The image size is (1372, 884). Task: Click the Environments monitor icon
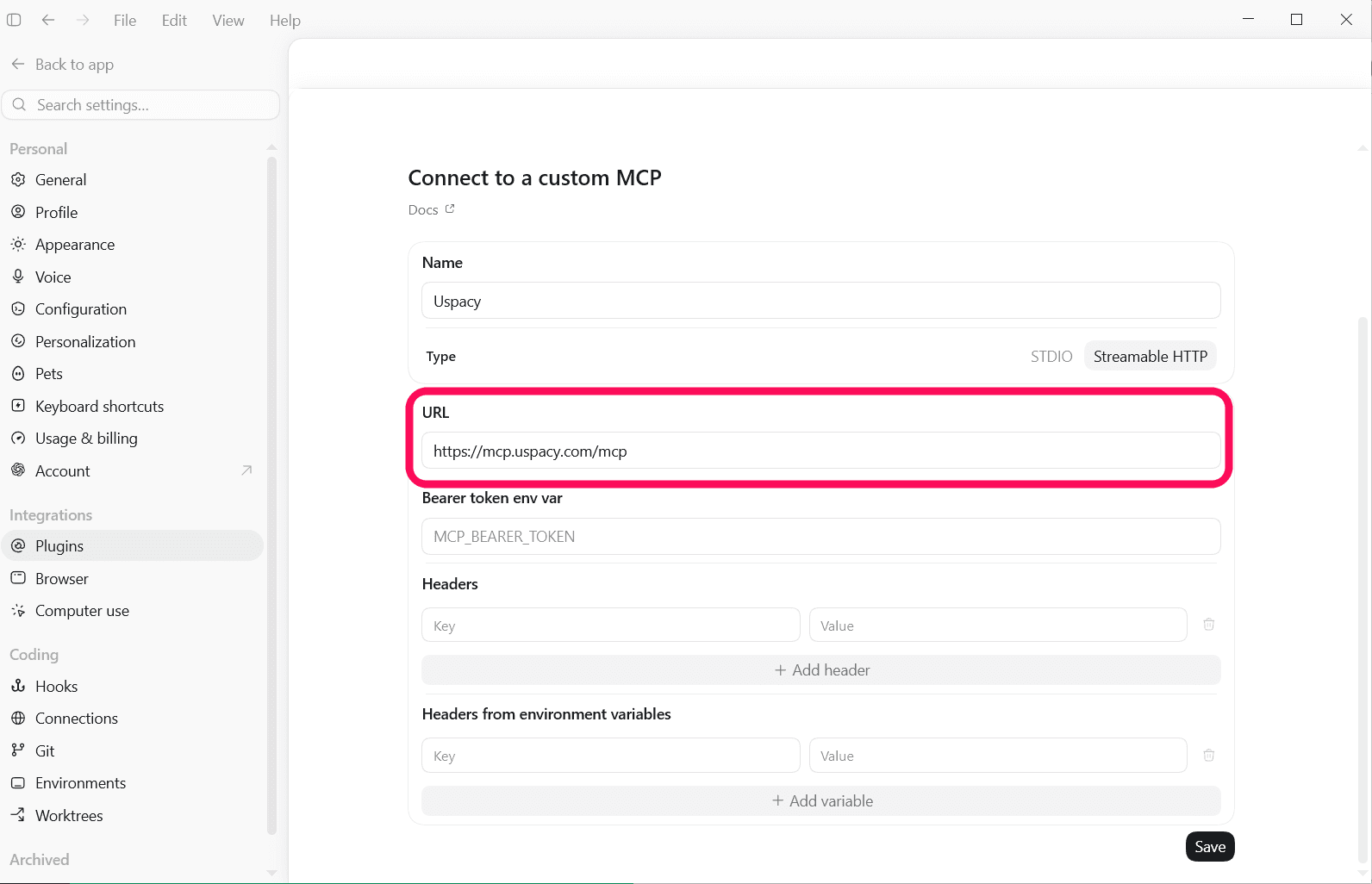(18, 782)
